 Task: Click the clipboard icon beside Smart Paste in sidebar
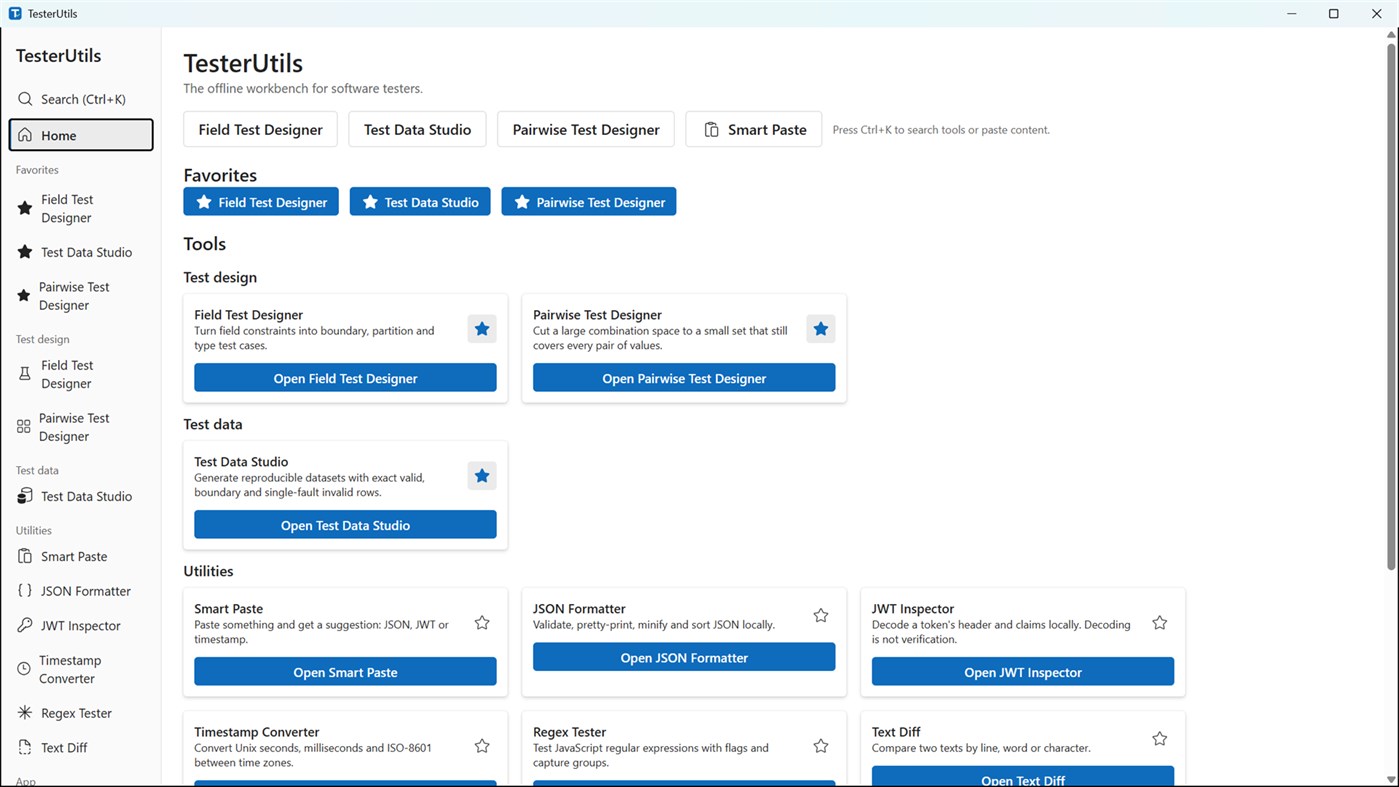coord(25,556)
